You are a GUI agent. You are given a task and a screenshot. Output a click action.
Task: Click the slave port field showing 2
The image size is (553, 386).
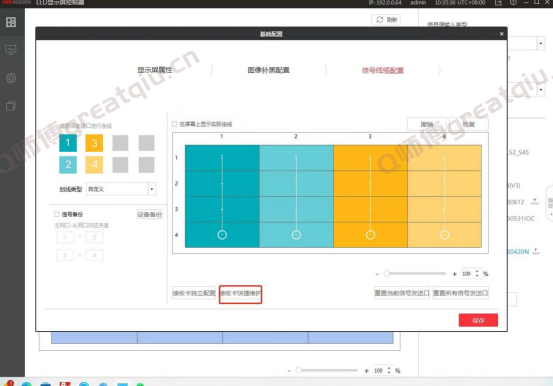(x=95, y=237)
